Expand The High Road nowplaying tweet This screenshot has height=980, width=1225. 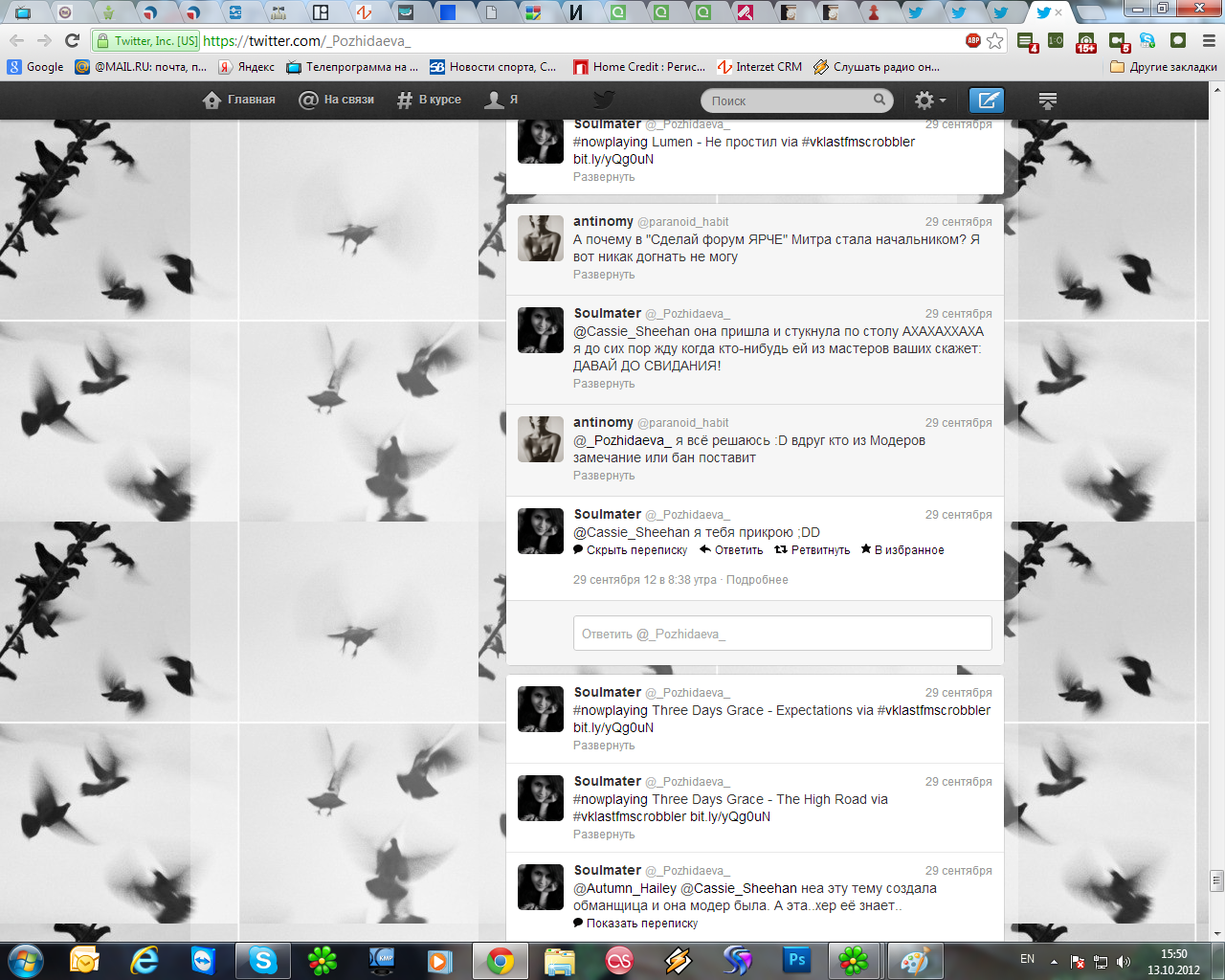[x=604, y=835]
